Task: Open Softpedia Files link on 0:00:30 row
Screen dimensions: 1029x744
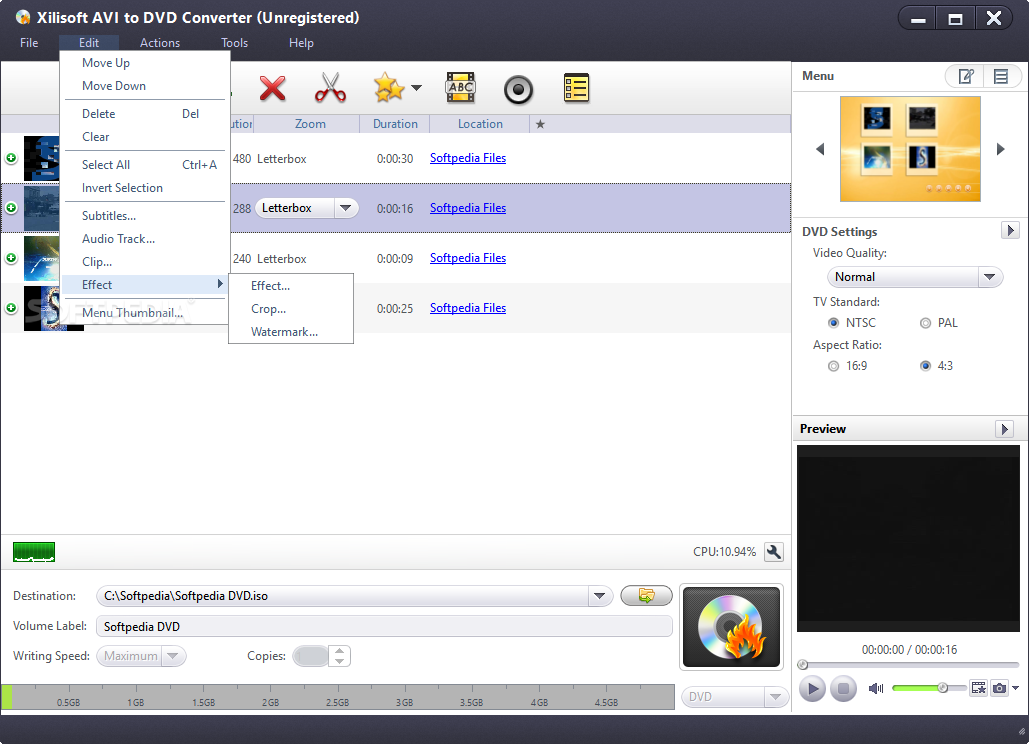Action: [468, 158]
